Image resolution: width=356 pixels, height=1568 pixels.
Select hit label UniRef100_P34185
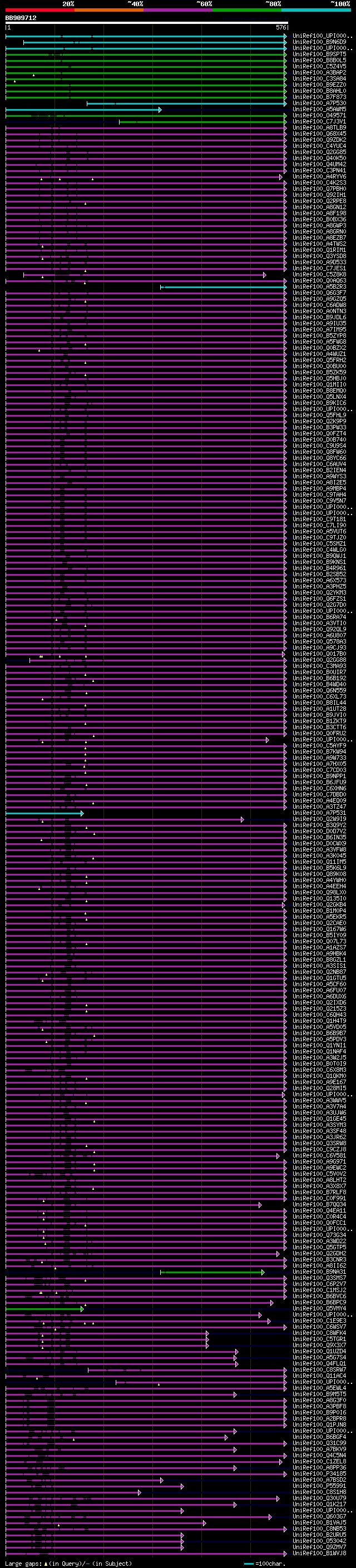319,1473
